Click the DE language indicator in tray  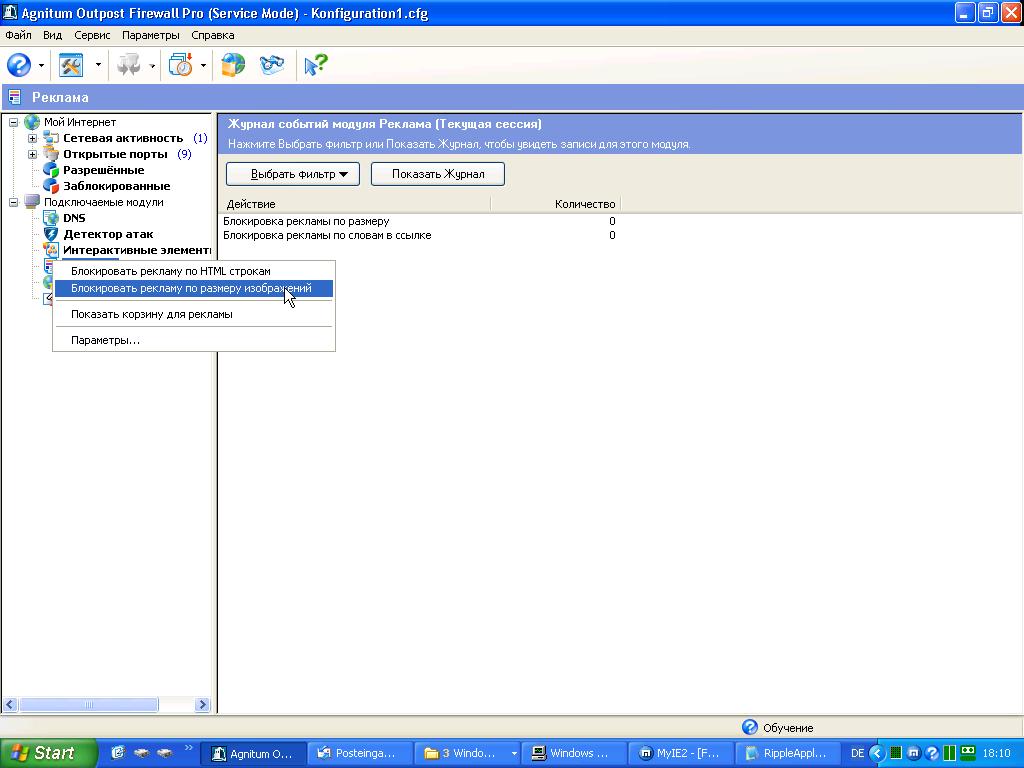[x=857, y=754]
